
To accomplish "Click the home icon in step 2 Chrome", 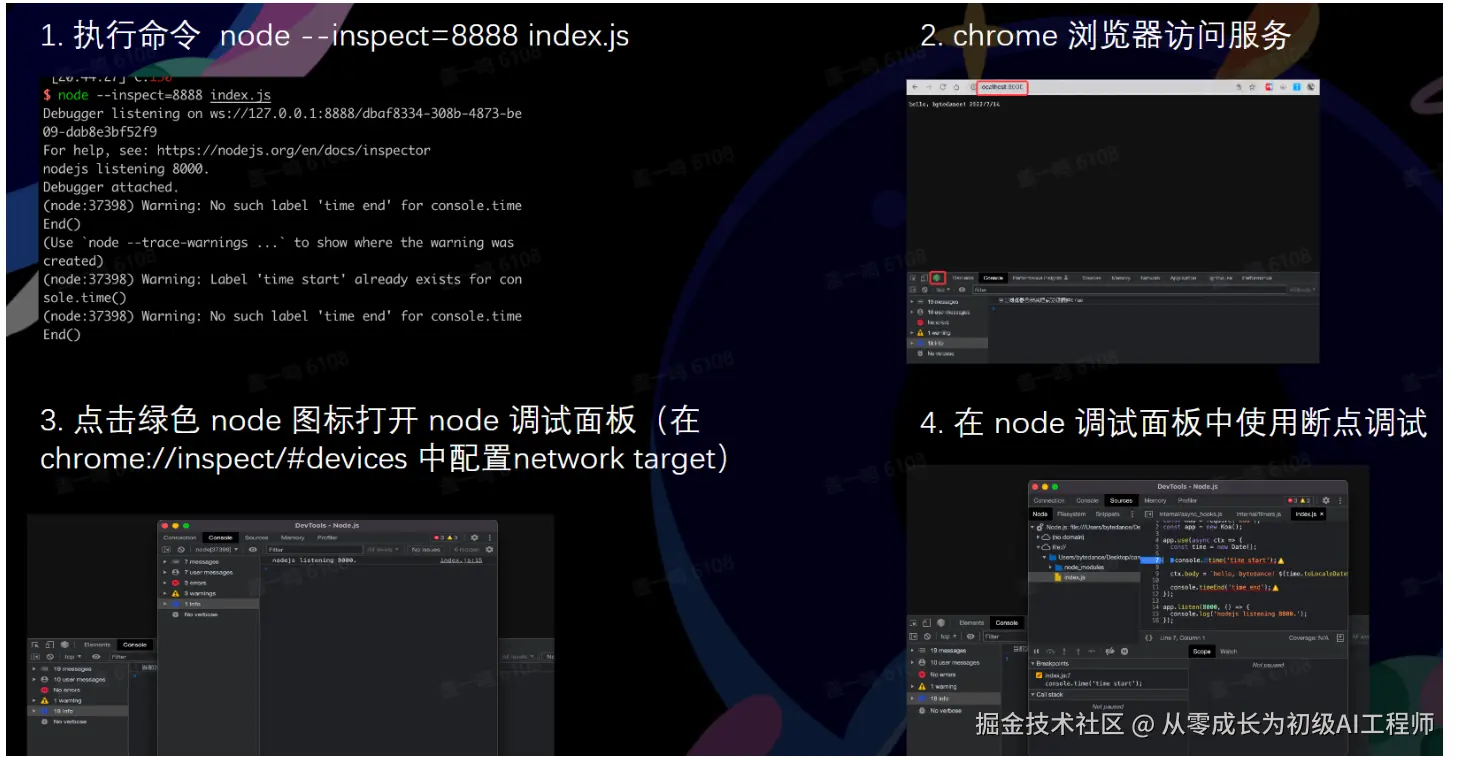I will [x=956, y=87].
